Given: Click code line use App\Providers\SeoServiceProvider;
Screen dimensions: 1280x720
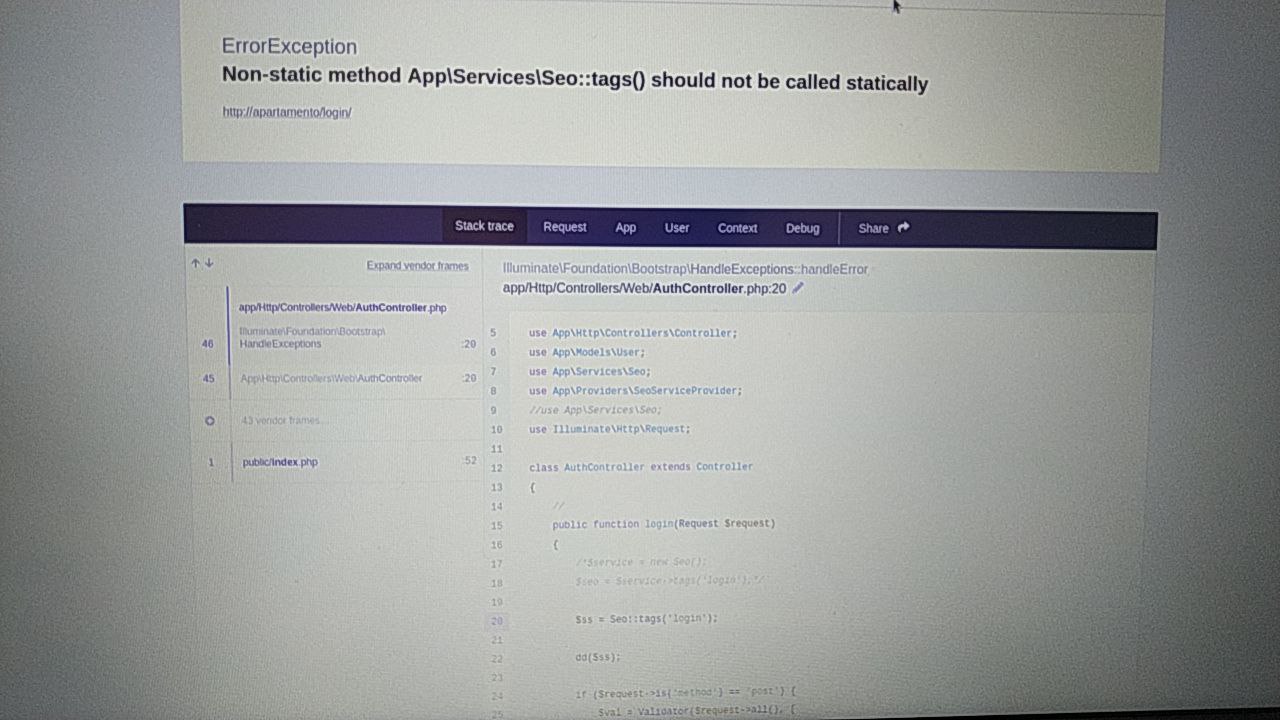Looking at the screenshot, I should click(635, 391).
